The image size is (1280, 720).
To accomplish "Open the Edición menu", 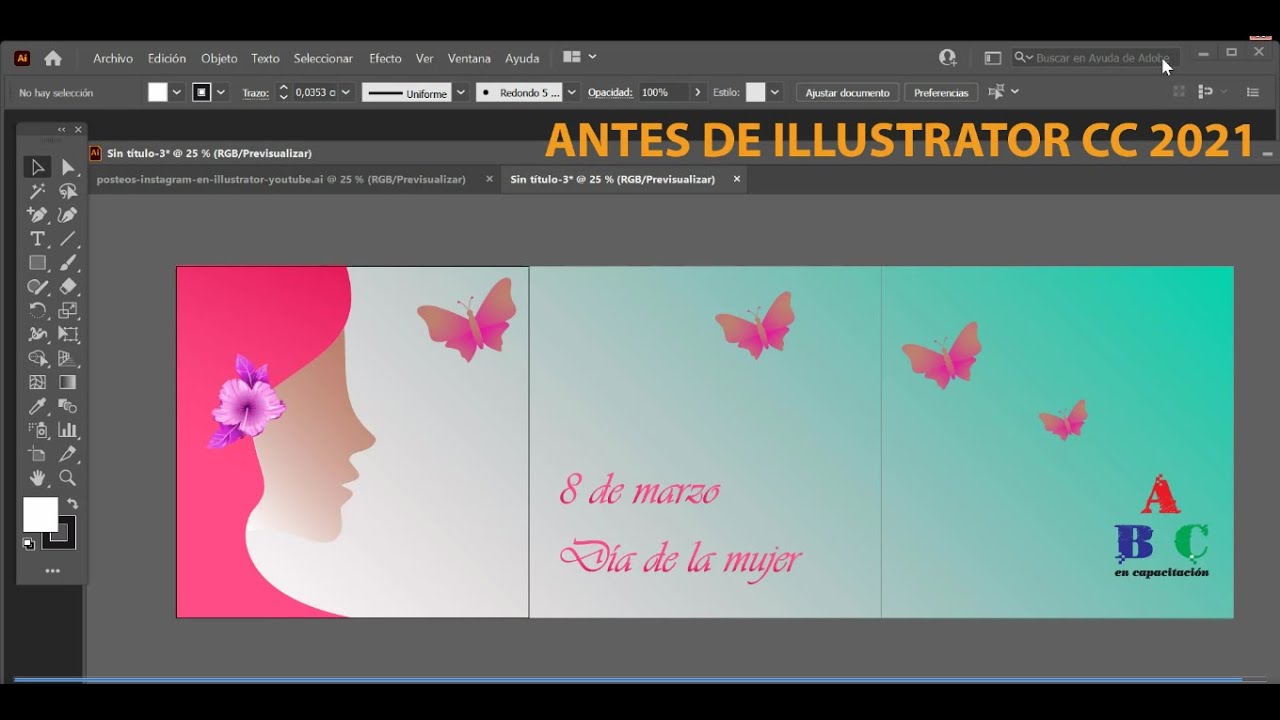I will tap(167, 58).
